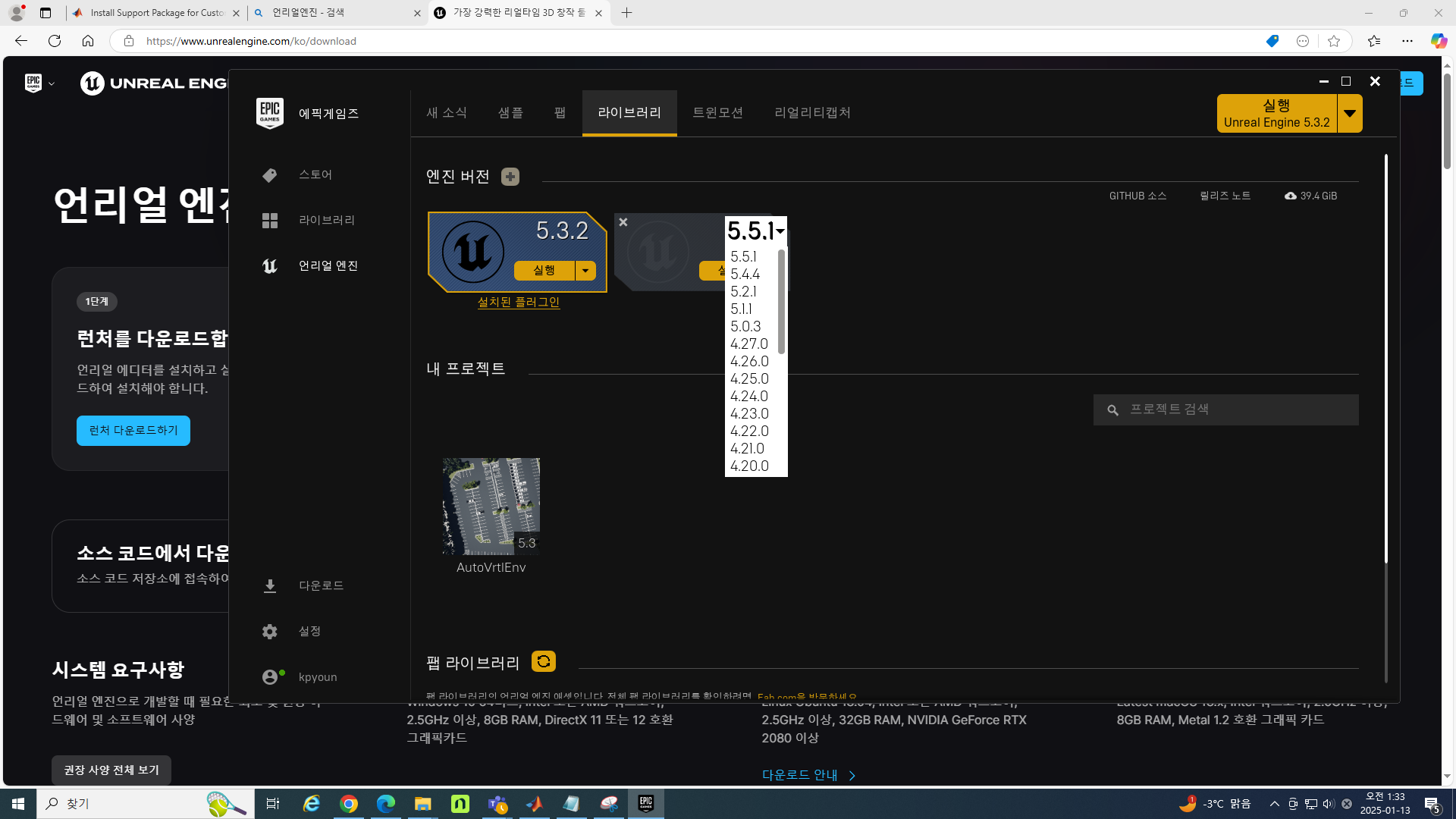Click the Epic Games logo in launcher
The height and width of the screenshot is (819, 1456).
[270, 114]
